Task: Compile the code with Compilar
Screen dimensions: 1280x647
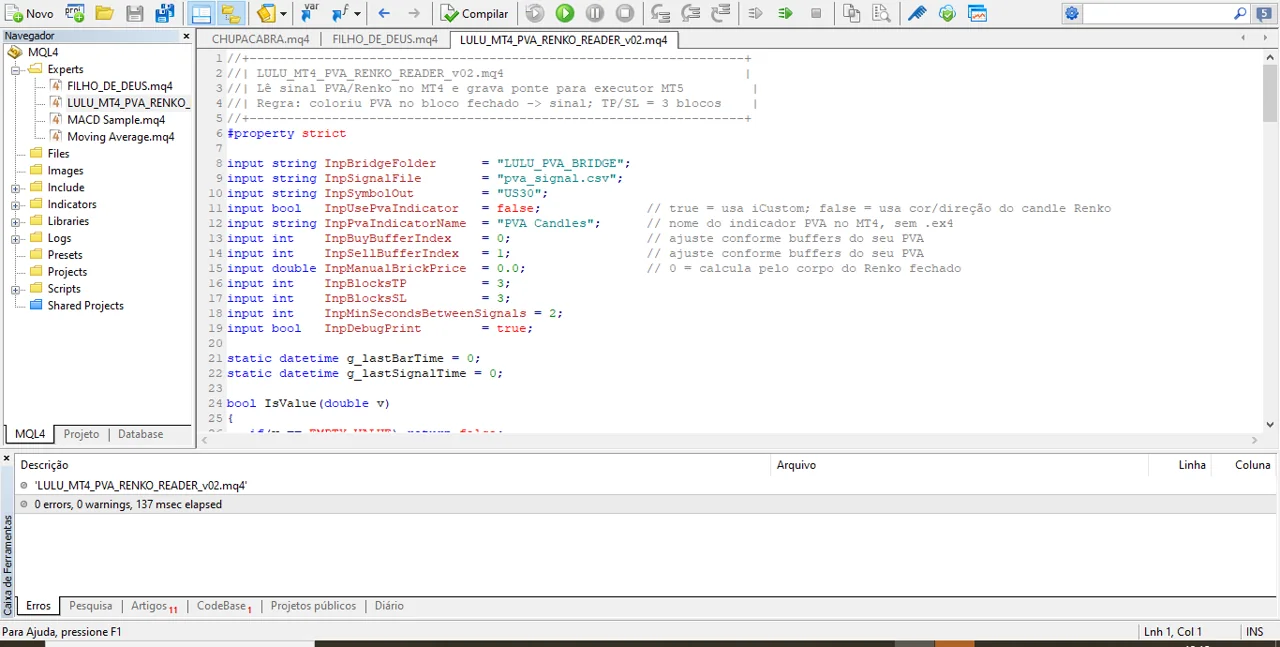Action: coord(475,13)
